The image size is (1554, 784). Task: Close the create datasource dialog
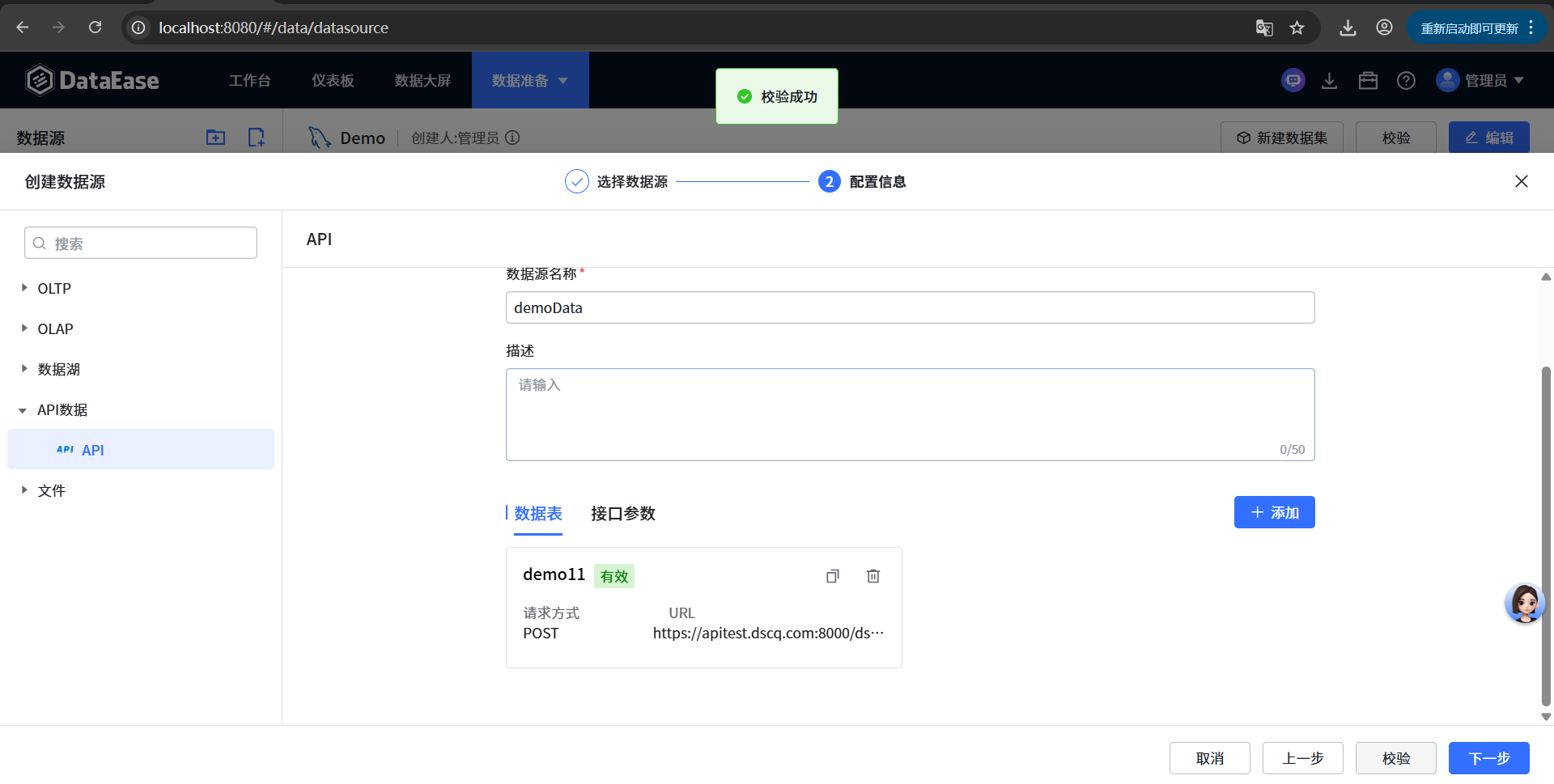(x=1521, y=181)
